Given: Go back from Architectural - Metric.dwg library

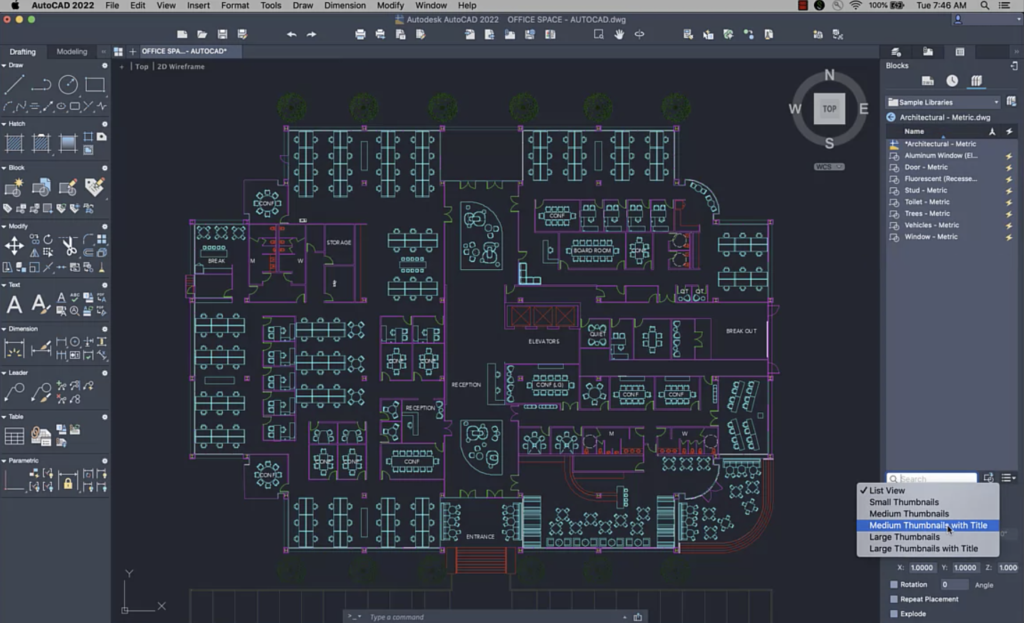Looking at the screenshot, I should tap(890, 116).
